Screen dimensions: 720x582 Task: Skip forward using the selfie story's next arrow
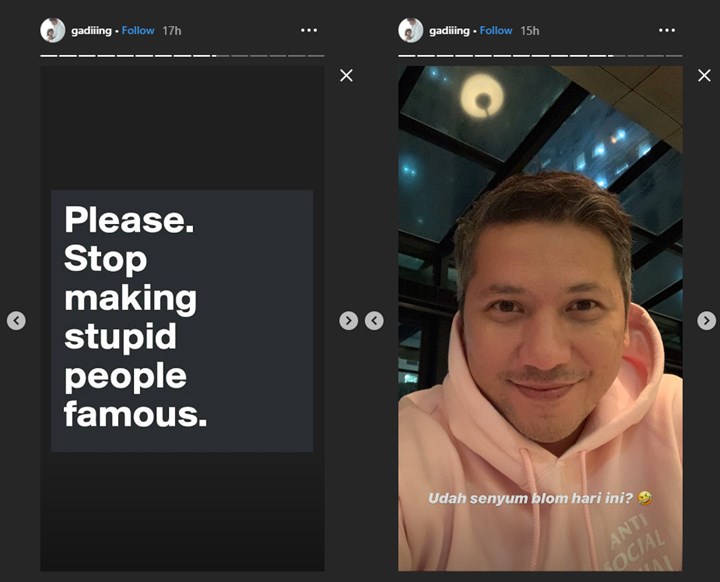point(706,321)
